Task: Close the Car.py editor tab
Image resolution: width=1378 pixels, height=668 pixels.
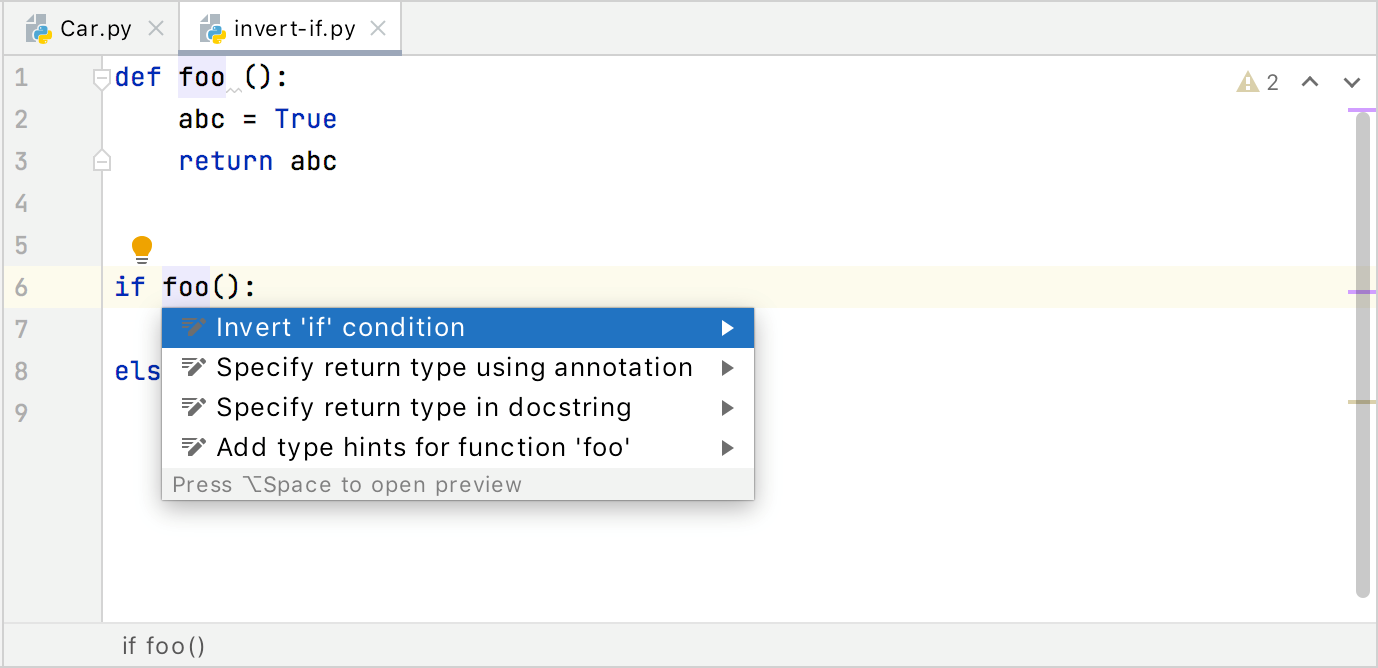Action: pyautogui.click(x=156, y=28)
